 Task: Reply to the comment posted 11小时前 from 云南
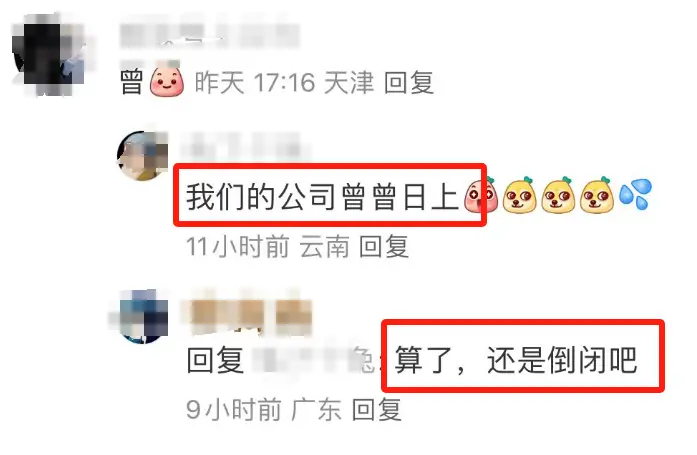pos(384,247)
